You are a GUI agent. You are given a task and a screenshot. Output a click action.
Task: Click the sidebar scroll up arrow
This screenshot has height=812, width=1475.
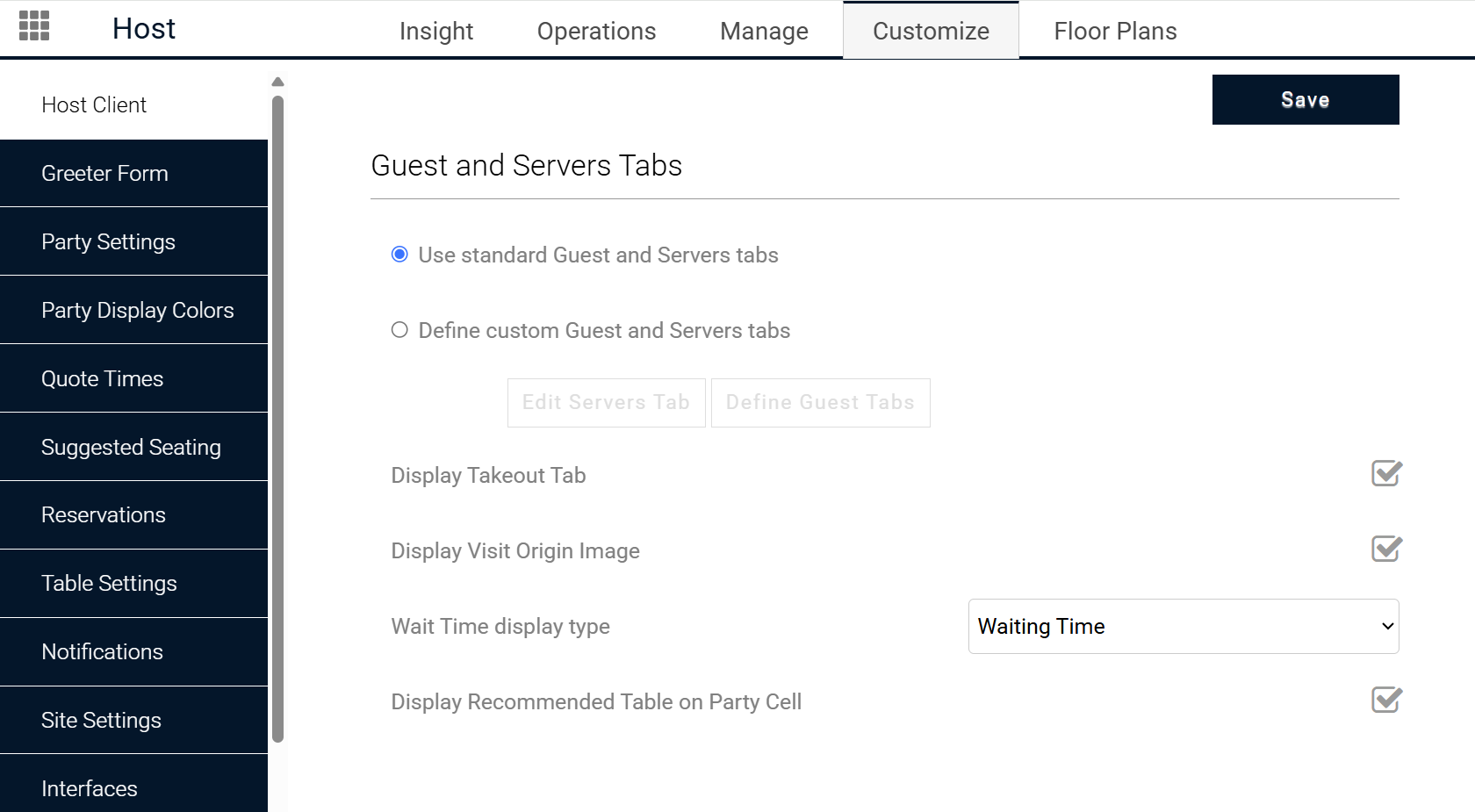[277, 82]
